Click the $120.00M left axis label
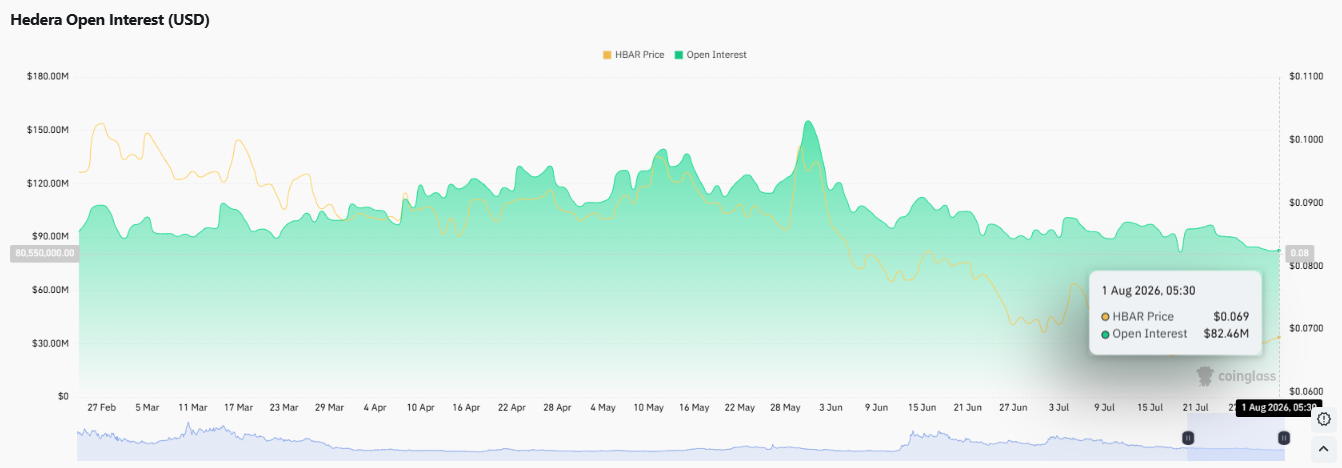1342x468 pixels. click(48, 183)
